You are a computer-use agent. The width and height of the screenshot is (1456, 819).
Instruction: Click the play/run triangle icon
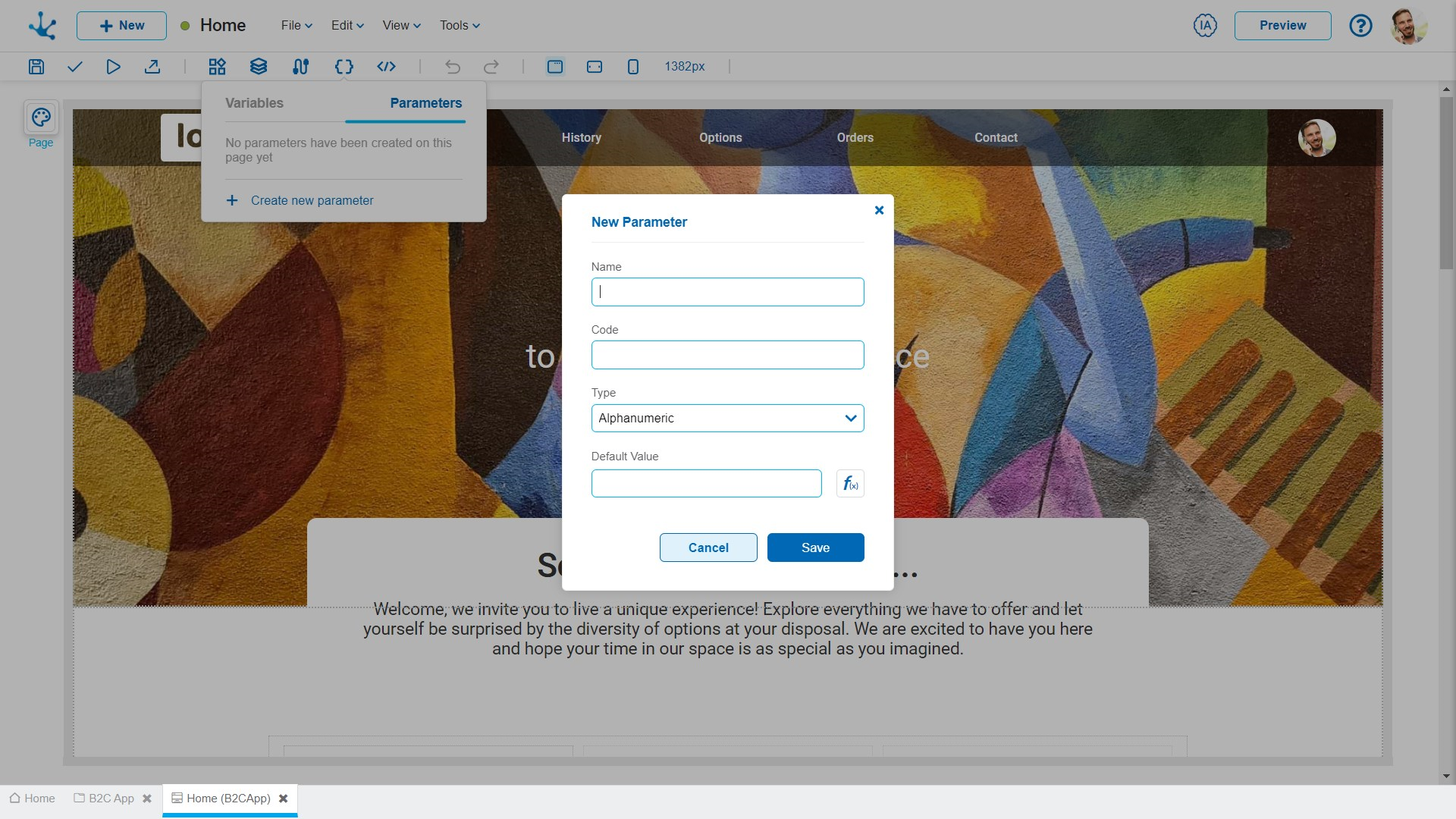tap(113, 67)
